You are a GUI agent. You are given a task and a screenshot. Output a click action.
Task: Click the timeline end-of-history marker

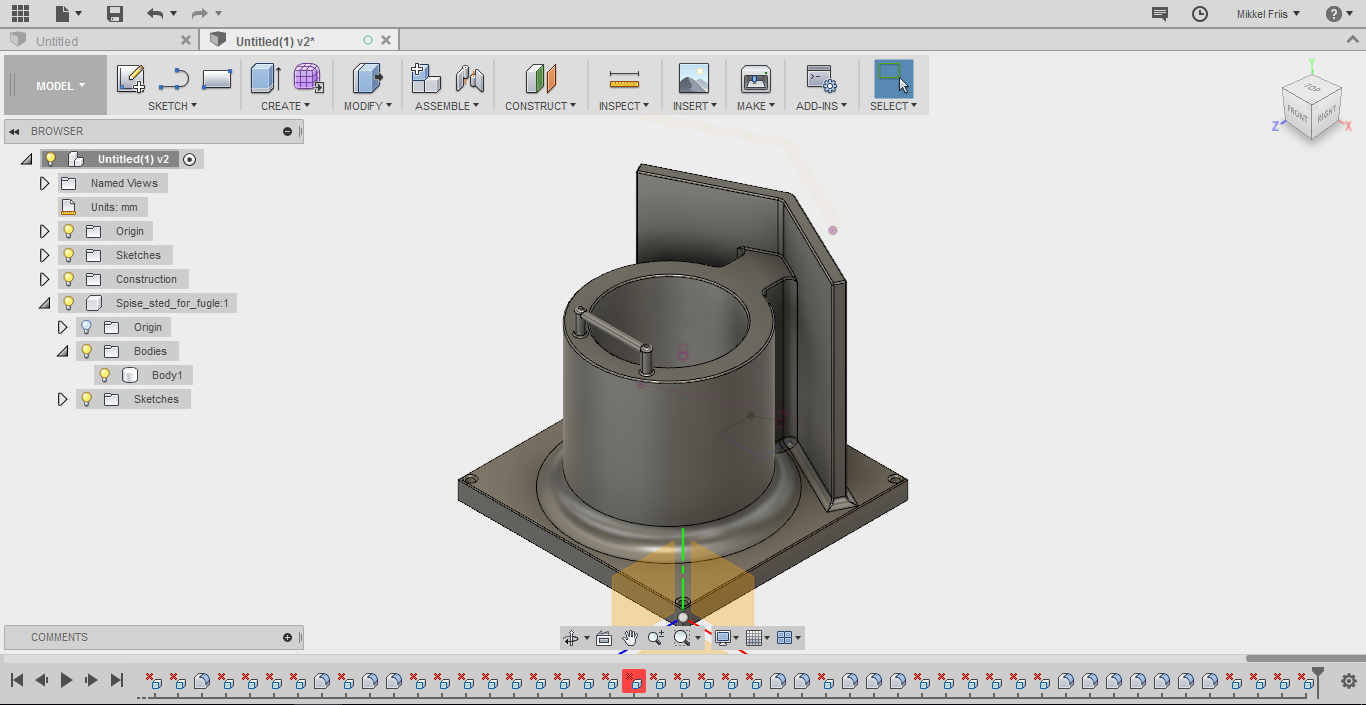point(1318,680)
